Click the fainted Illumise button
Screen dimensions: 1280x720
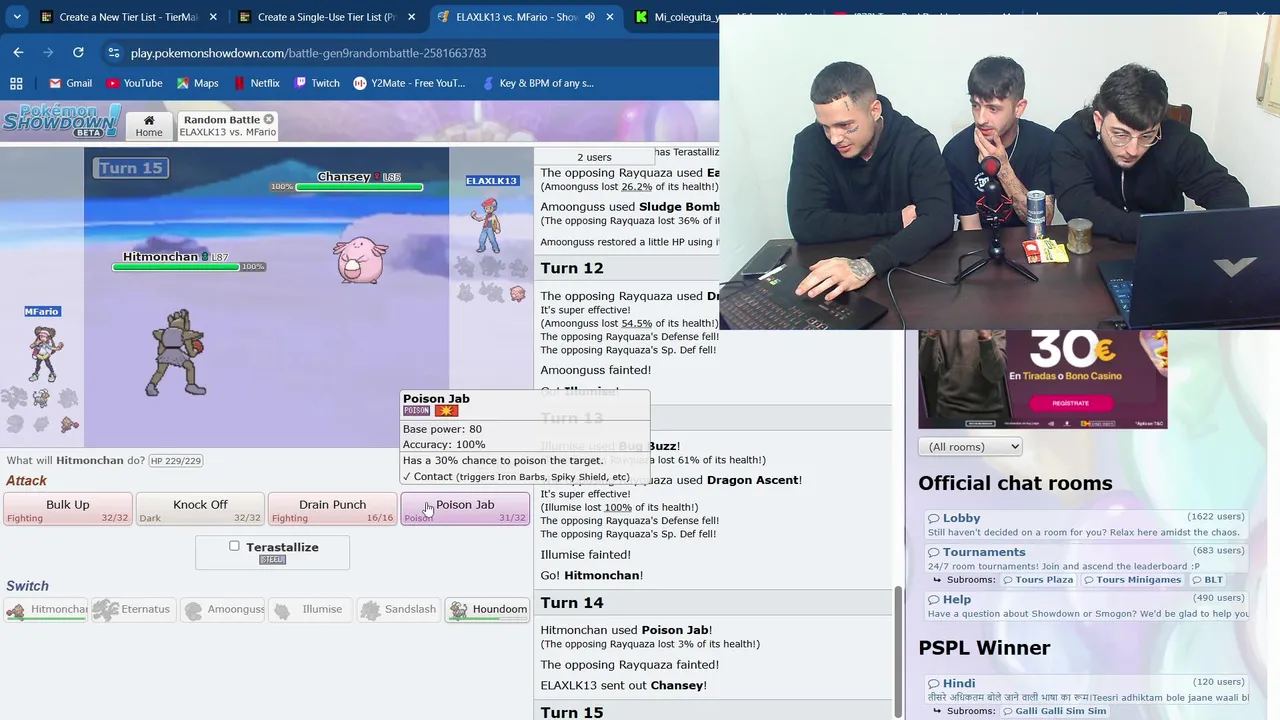click(312, 609)
